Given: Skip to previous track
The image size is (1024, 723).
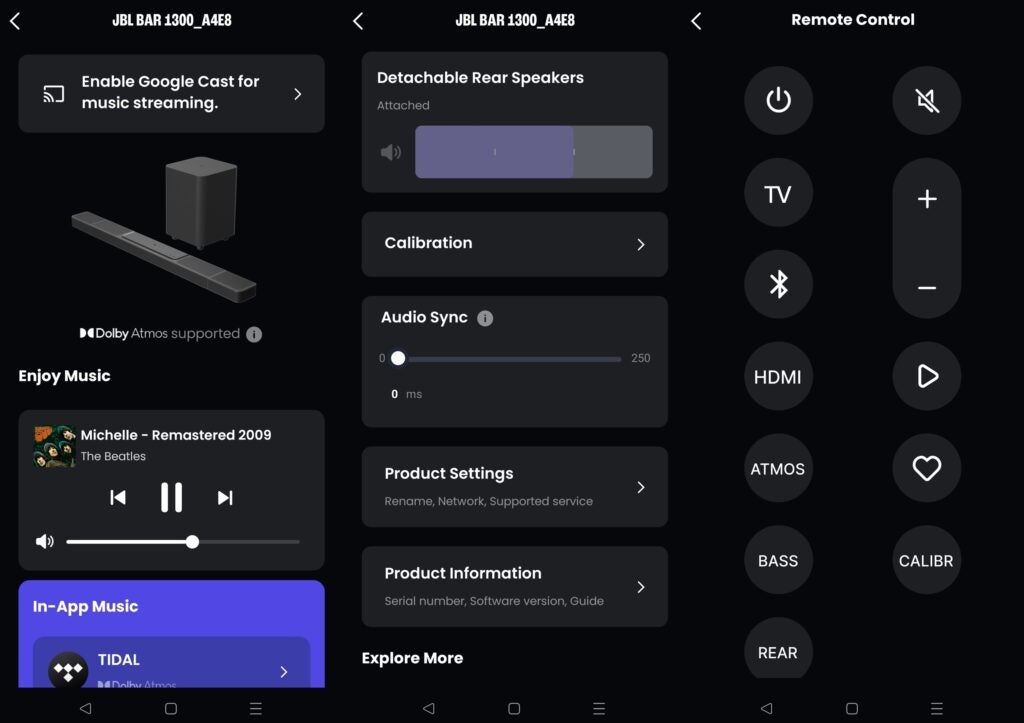Looking at the screenshot, I should [x=118, y=498].
